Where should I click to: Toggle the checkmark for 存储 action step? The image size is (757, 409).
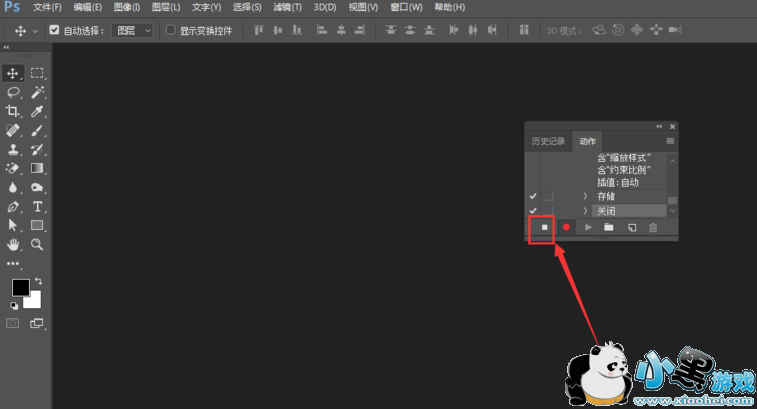[x=533, y=196]
